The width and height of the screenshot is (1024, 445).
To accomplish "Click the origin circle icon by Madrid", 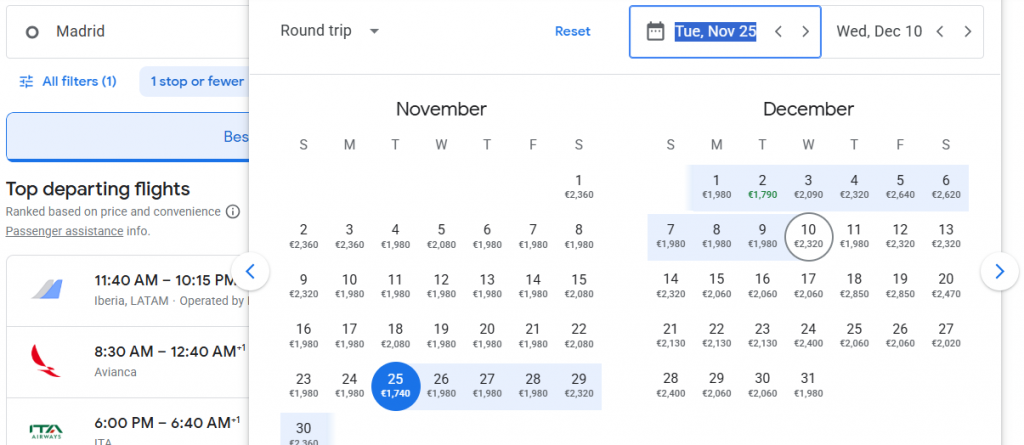I will pyautogui.click(x=31, y=32).
